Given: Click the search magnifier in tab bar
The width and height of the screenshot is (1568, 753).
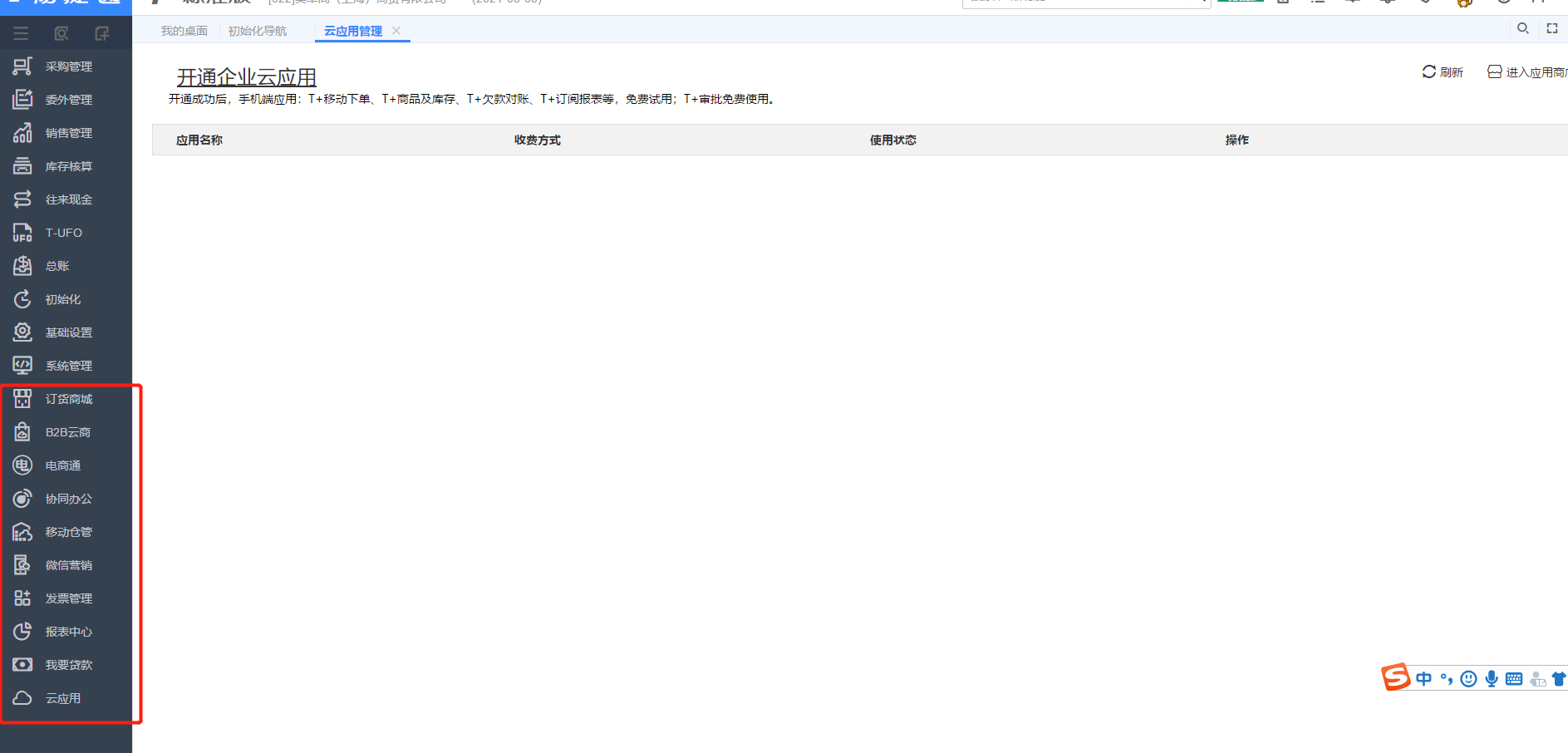Looking at the screenshot, I should [x=1523, y=28].
